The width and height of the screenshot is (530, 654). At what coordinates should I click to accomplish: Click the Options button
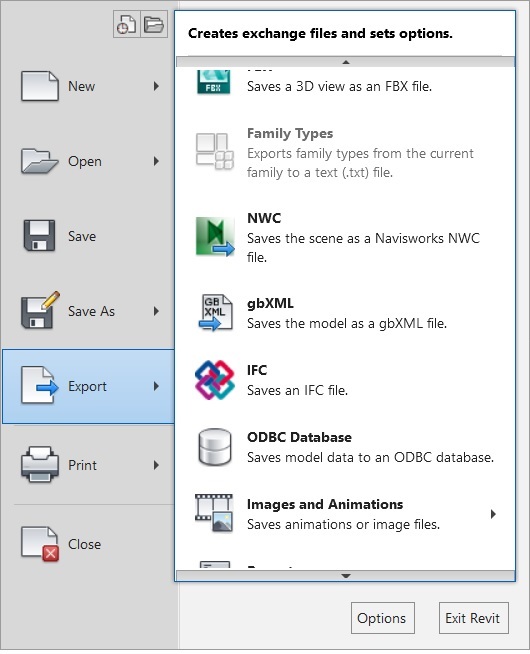click(382, 618)
